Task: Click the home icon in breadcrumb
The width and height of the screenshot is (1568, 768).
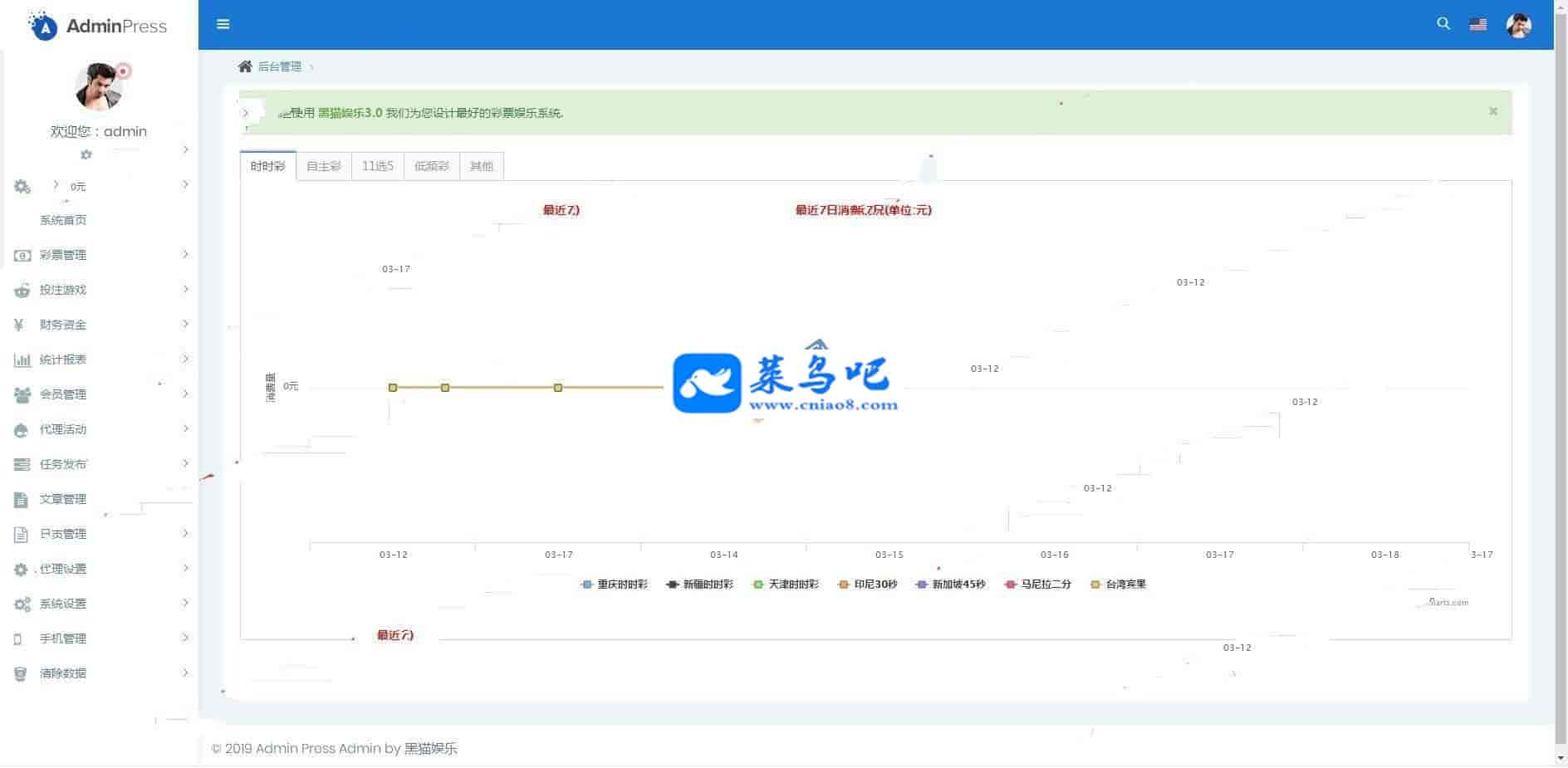Action: (x=245, y=66)
